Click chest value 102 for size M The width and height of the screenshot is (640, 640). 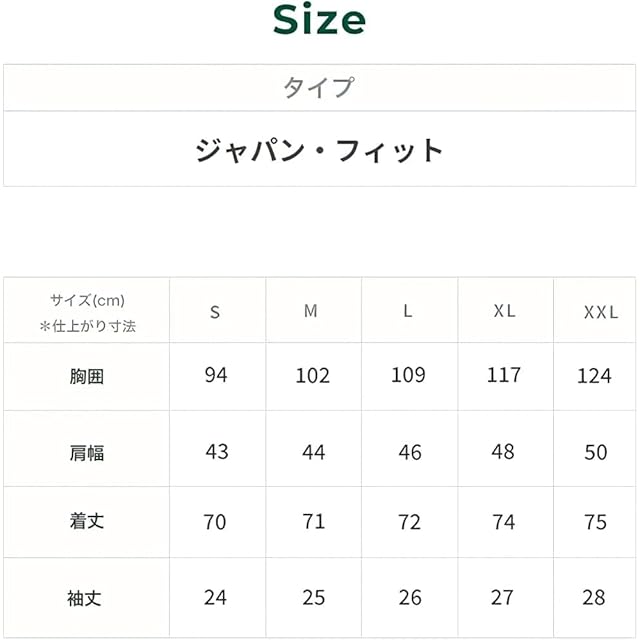click(x=312, y=376)
